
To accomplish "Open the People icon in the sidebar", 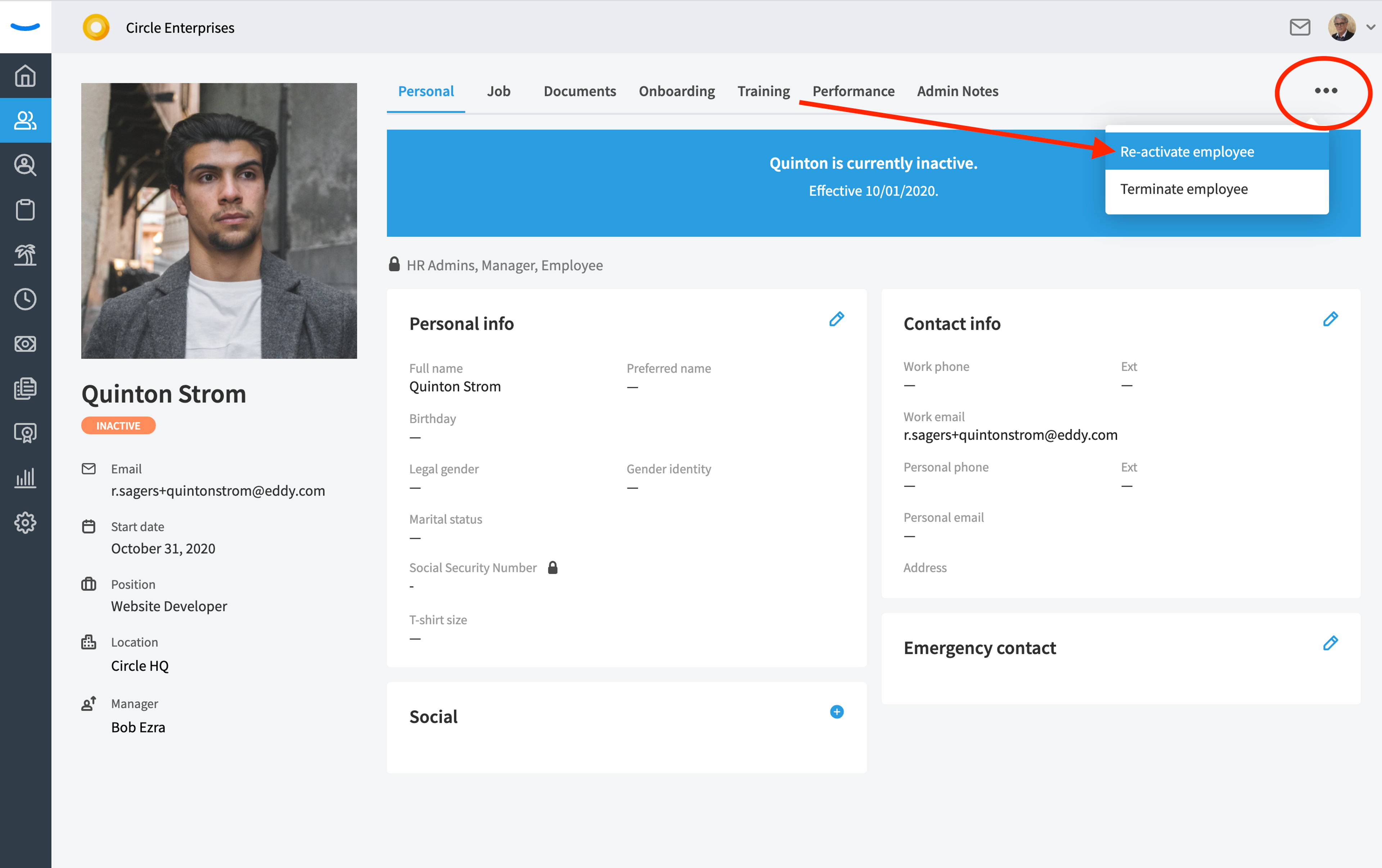I will [25, 121].
